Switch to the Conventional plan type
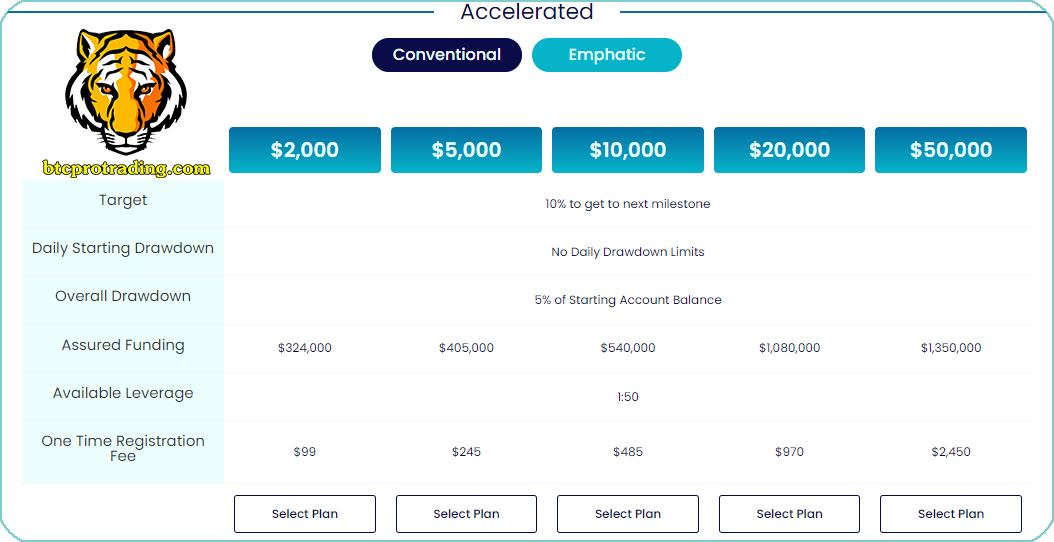The image size is (1054, 542). tap(447, 55)
